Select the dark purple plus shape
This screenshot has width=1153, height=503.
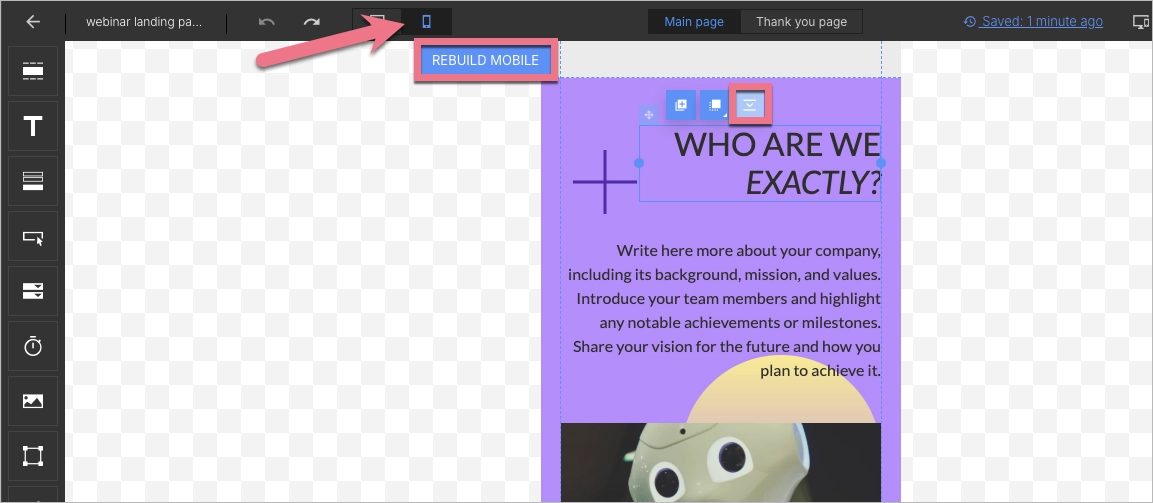point(604,182)
